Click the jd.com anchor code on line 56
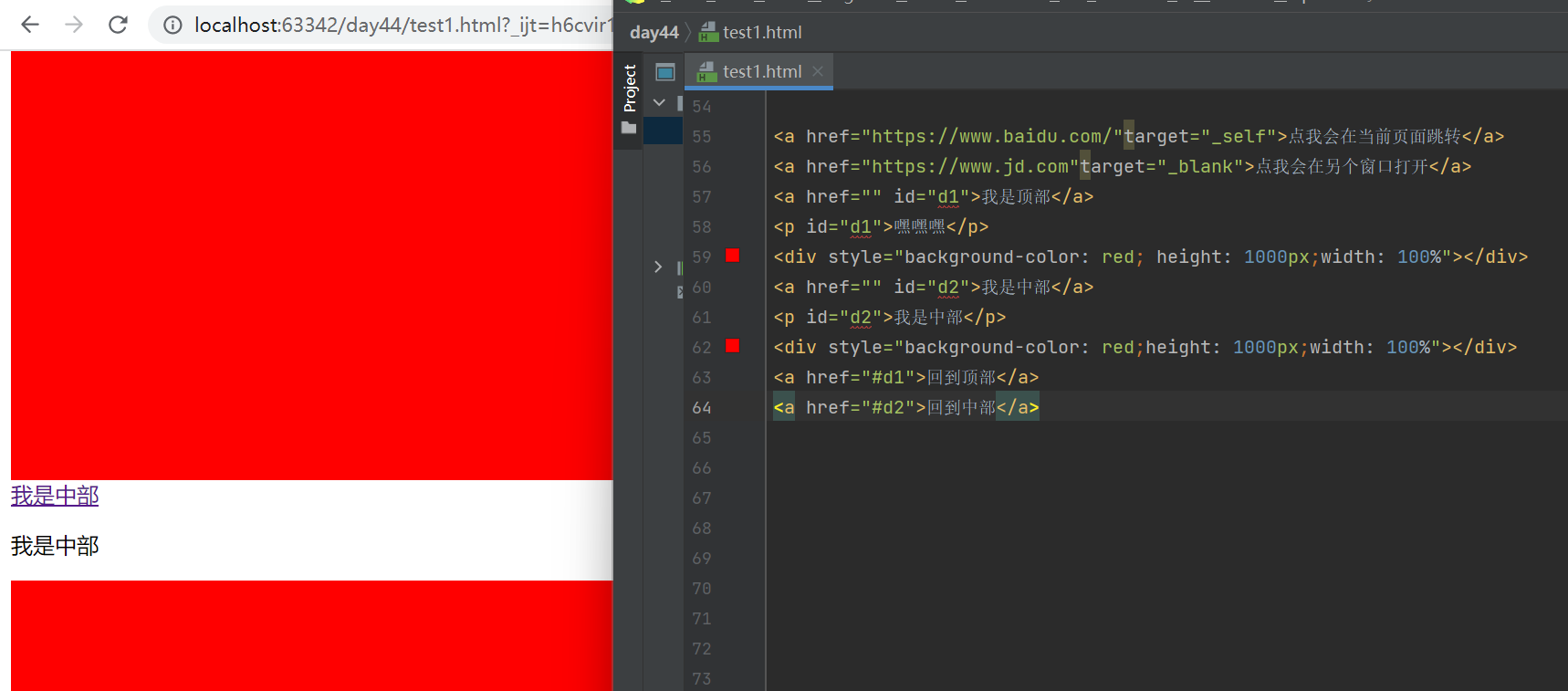 pos(1123,167)
